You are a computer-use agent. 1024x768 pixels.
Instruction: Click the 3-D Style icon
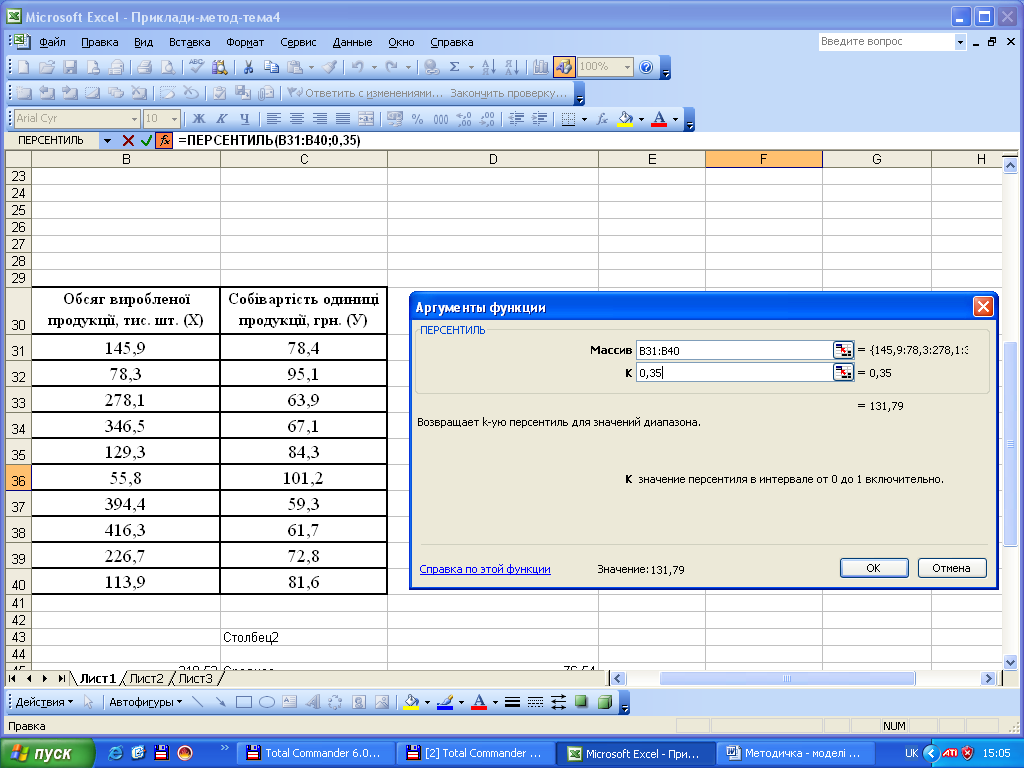click(x=605, y=703)
